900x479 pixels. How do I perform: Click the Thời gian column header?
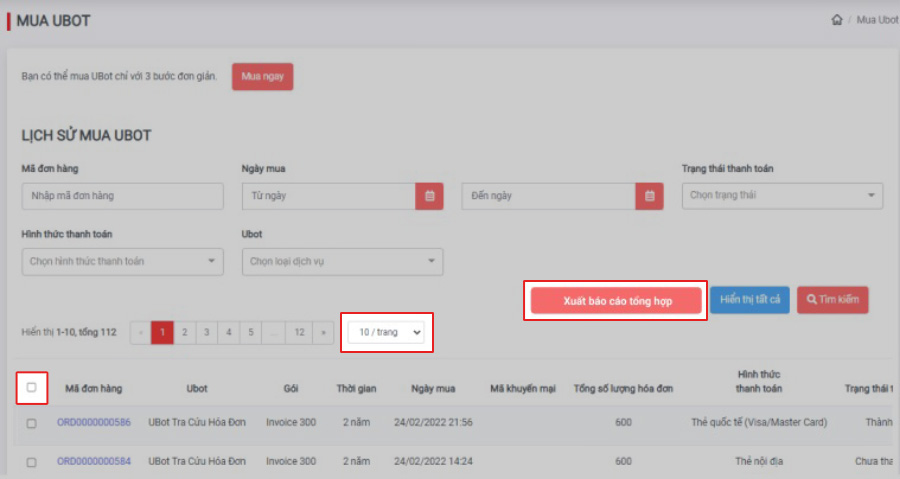(x=356, y=389)
